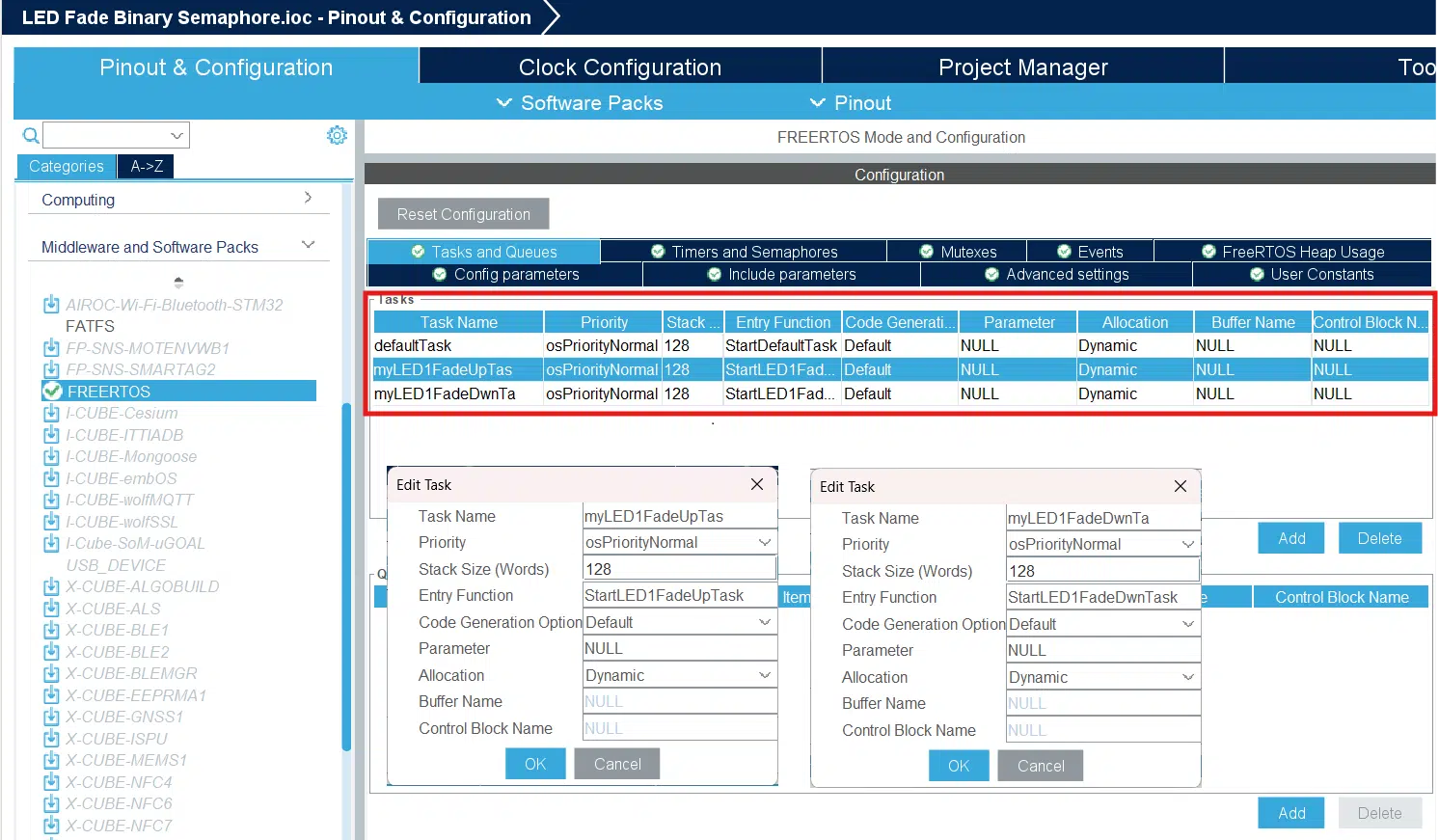Click the Stack Size field in left dialog
The height and width of the screenshot is (840, 1439).
[x=680, y=569]
